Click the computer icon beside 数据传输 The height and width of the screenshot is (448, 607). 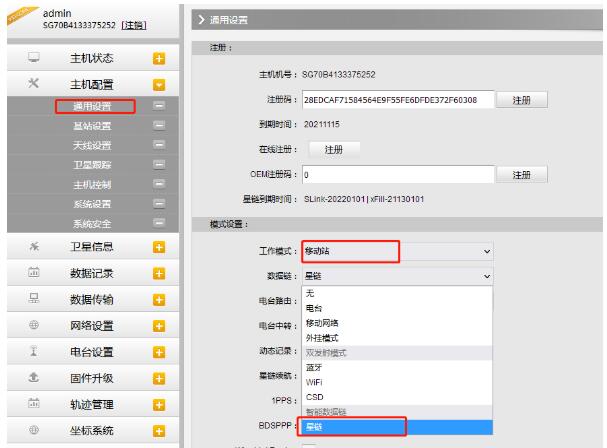(x=34, y=298)
